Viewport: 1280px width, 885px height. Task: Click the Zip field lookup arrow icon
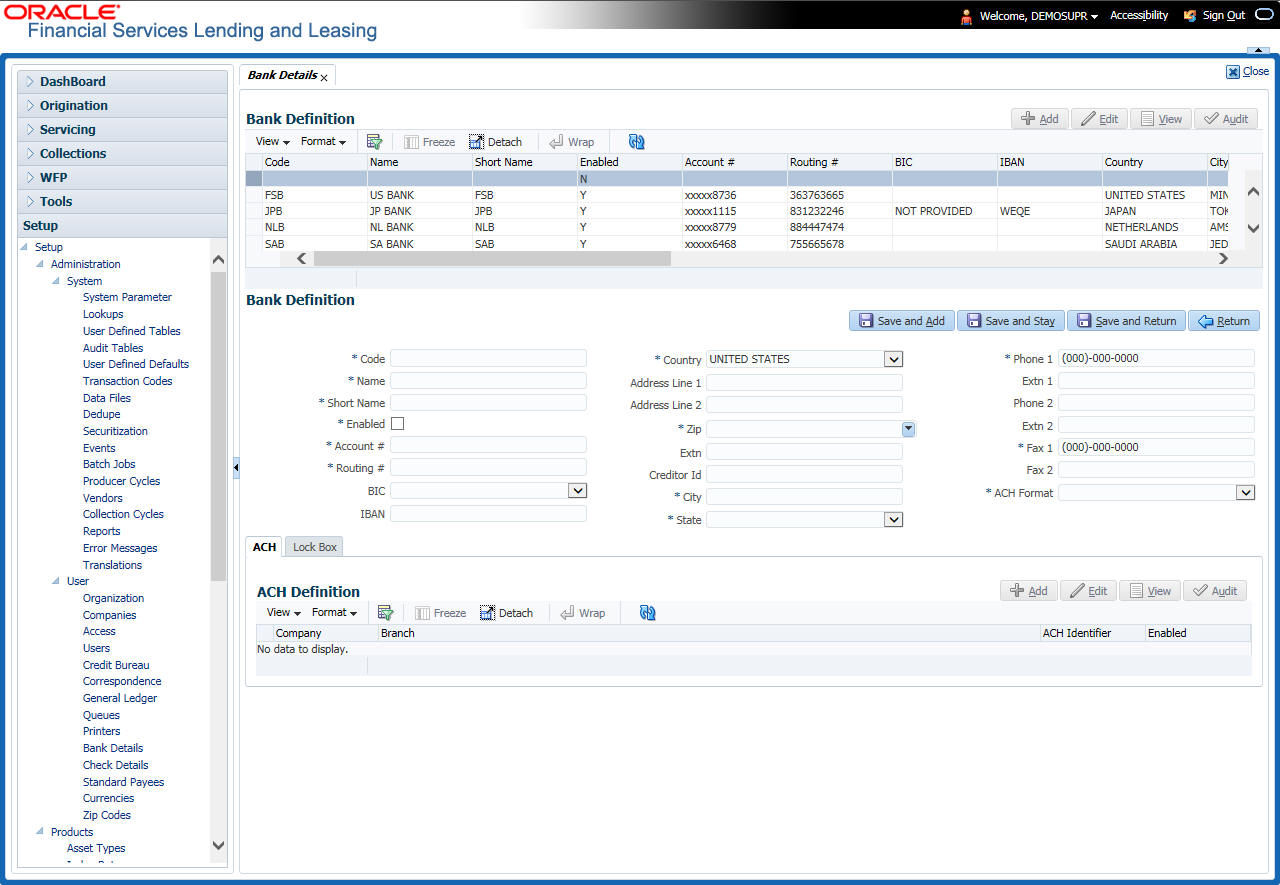coord(908,429)
